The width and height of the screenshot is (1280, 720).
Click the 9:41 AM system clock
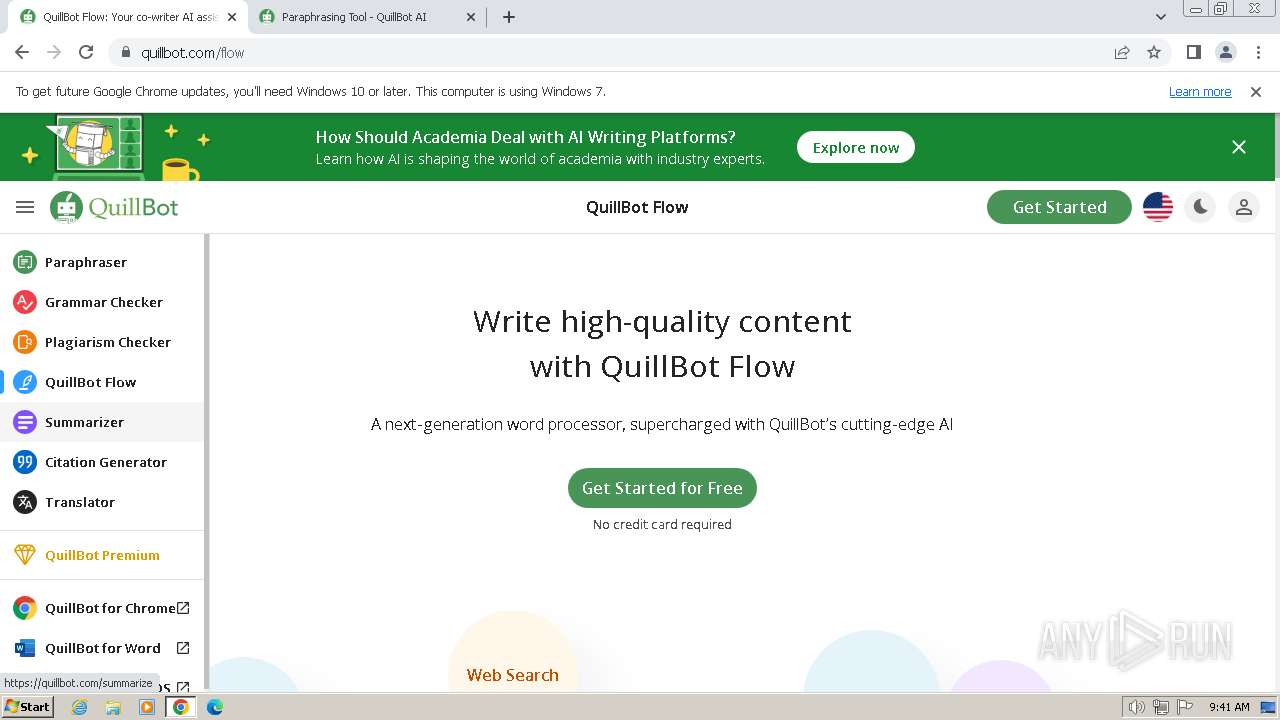pyautogui.click(x=1229, y=707)
